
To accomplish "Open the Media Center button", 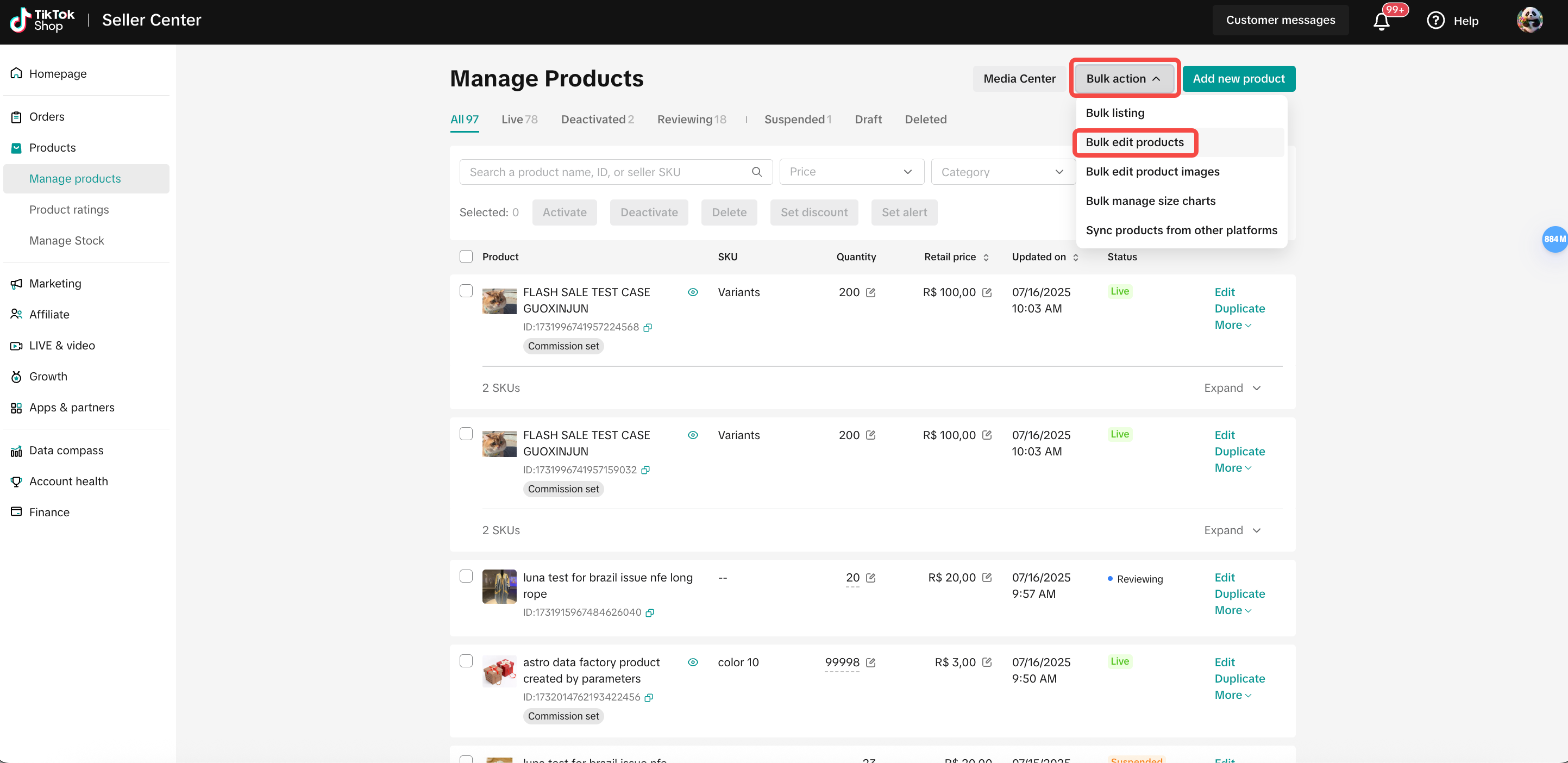I will click(1020, 79).
